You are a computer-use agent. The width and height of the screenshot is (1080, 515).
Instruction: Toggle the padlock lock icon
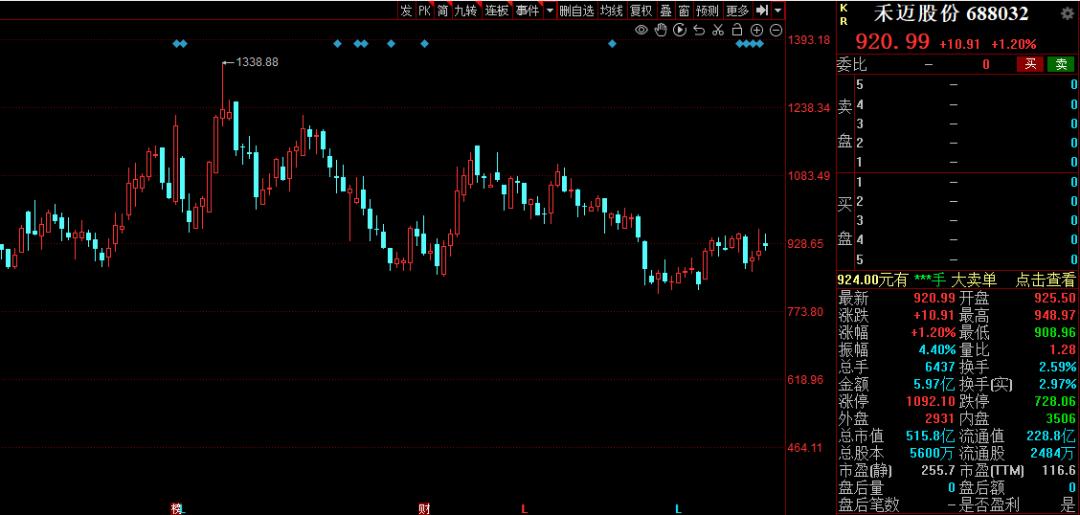click(736, 30)
